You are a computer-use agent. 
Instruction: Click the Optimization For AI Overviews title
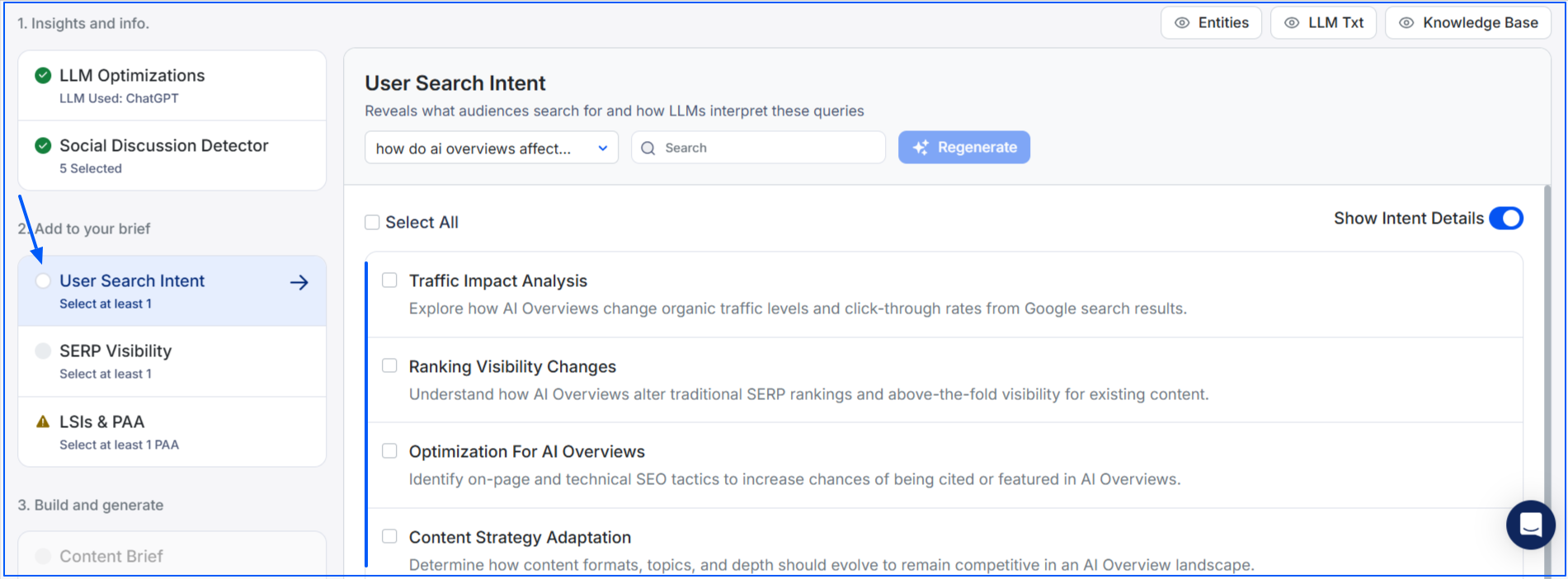click(x=527, y=452)
